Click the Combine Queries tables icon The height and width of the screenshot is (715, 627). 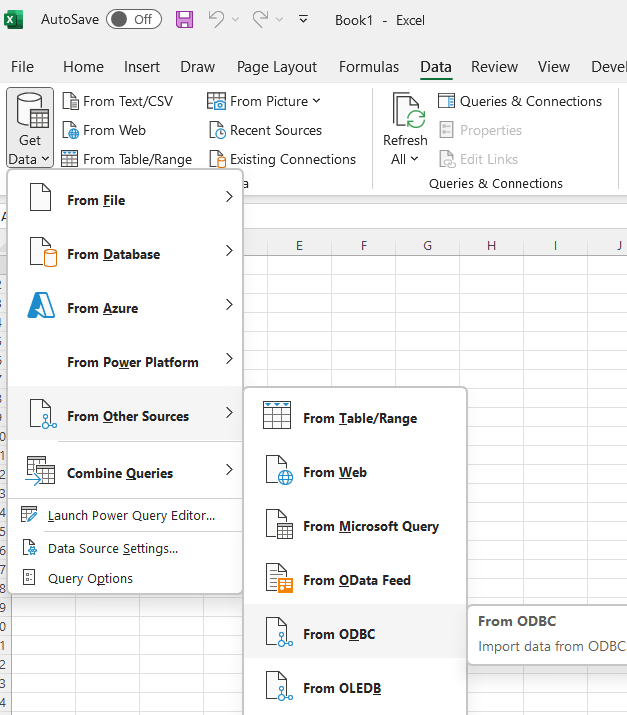click(40, 470)
